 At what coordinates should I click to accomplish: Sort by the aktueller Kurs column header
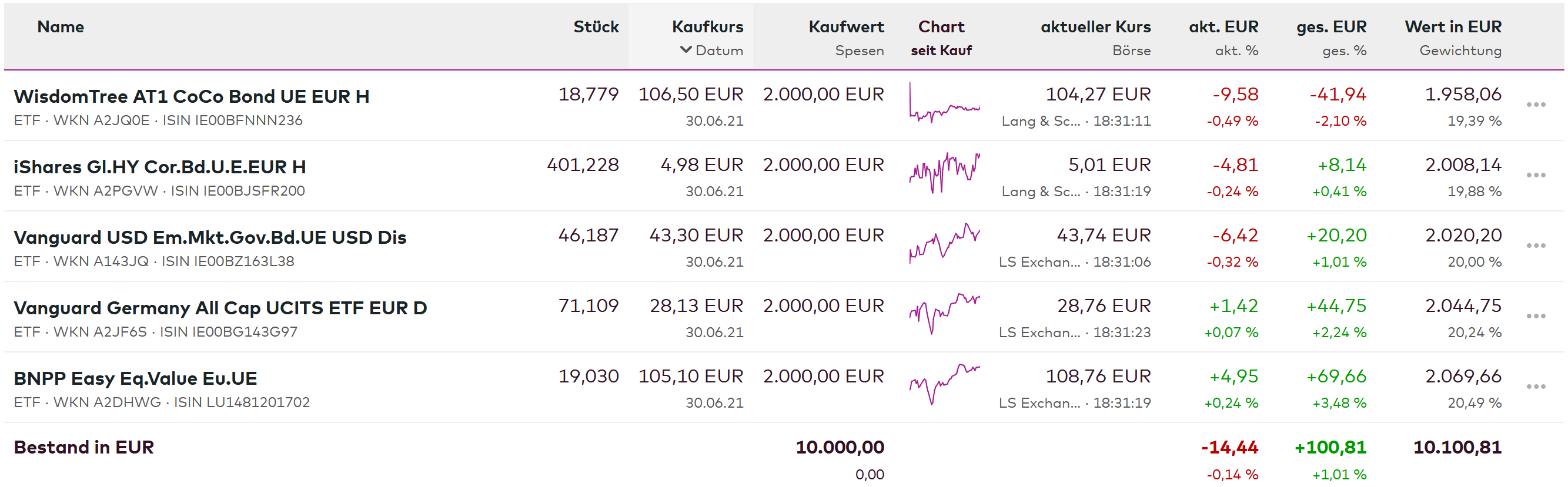click(x=1095, y=27)
